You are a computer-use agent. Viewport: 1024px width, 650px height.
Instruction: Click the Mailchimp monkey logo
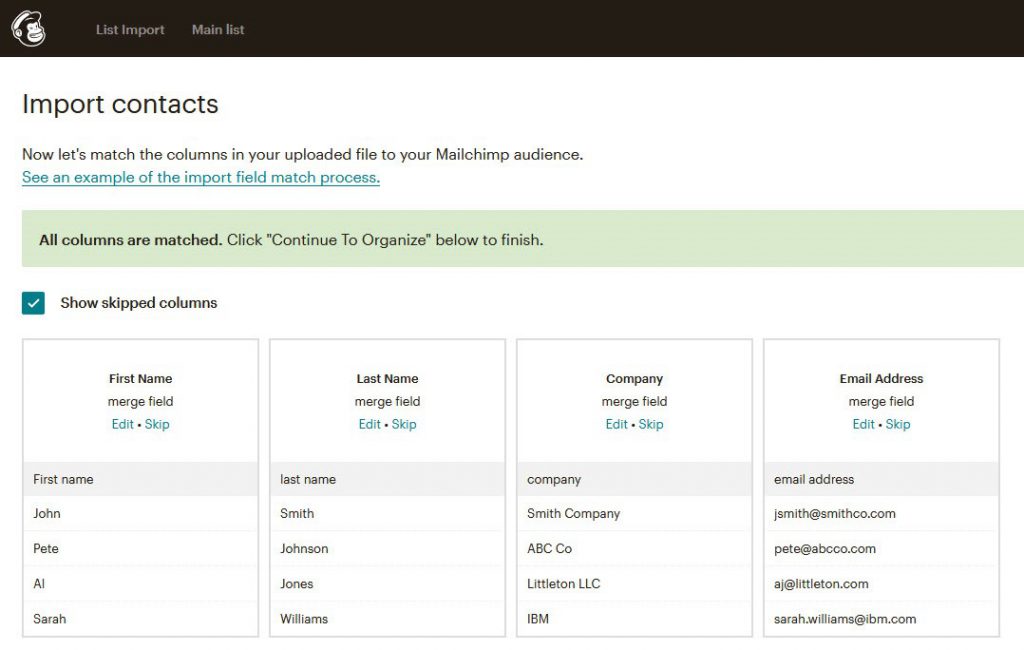29,29
